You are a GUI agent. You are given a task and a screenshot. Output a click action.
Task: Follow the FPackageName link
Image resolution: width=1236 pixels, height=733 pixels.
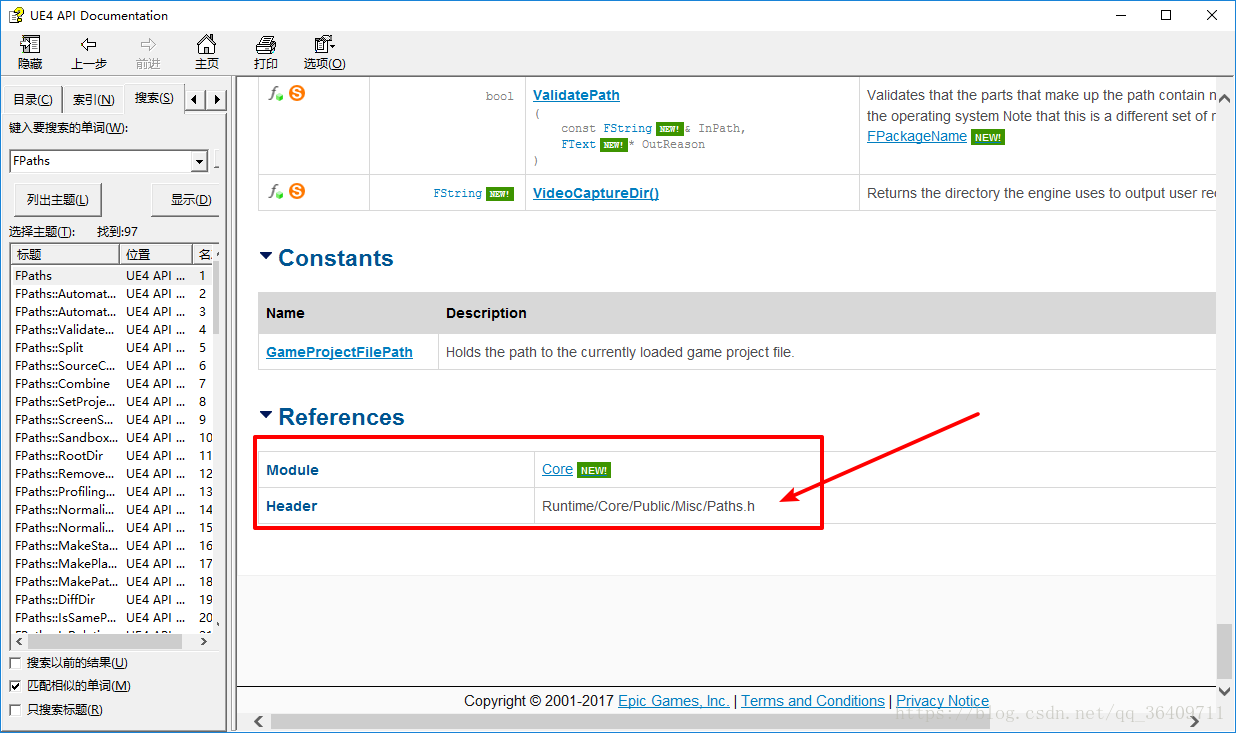coord(917,136)
